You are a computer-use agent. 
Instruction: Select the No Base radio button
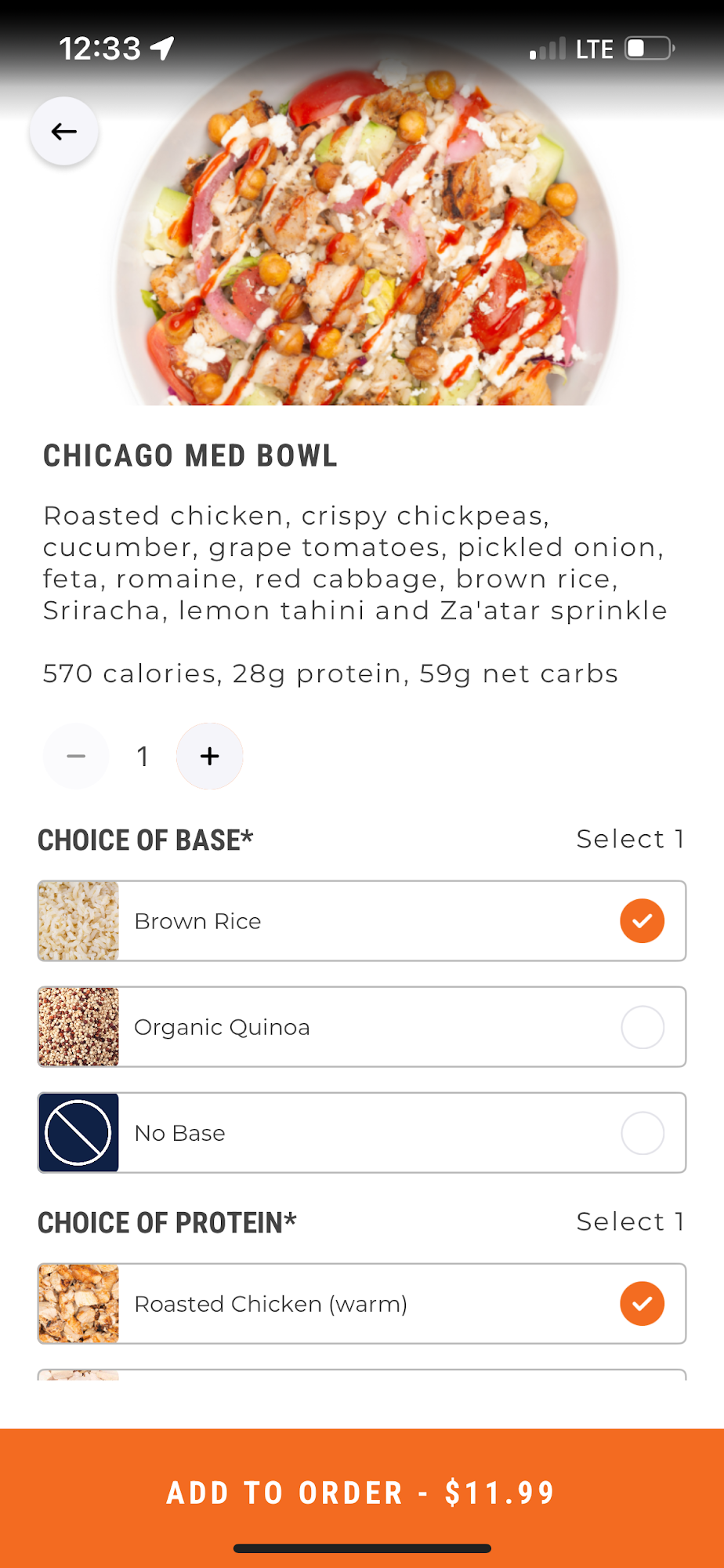643,1133
